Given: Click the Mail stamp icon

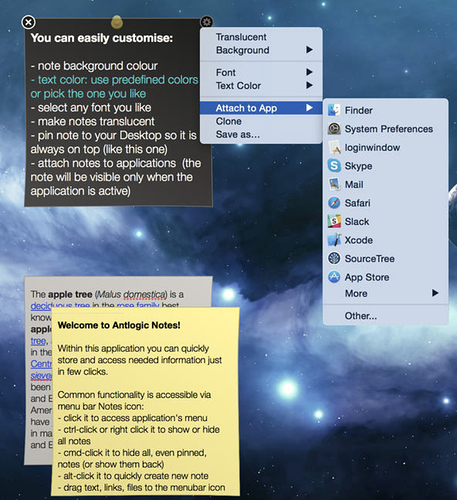Looking at the screenshot, I should tap(334, 184).
